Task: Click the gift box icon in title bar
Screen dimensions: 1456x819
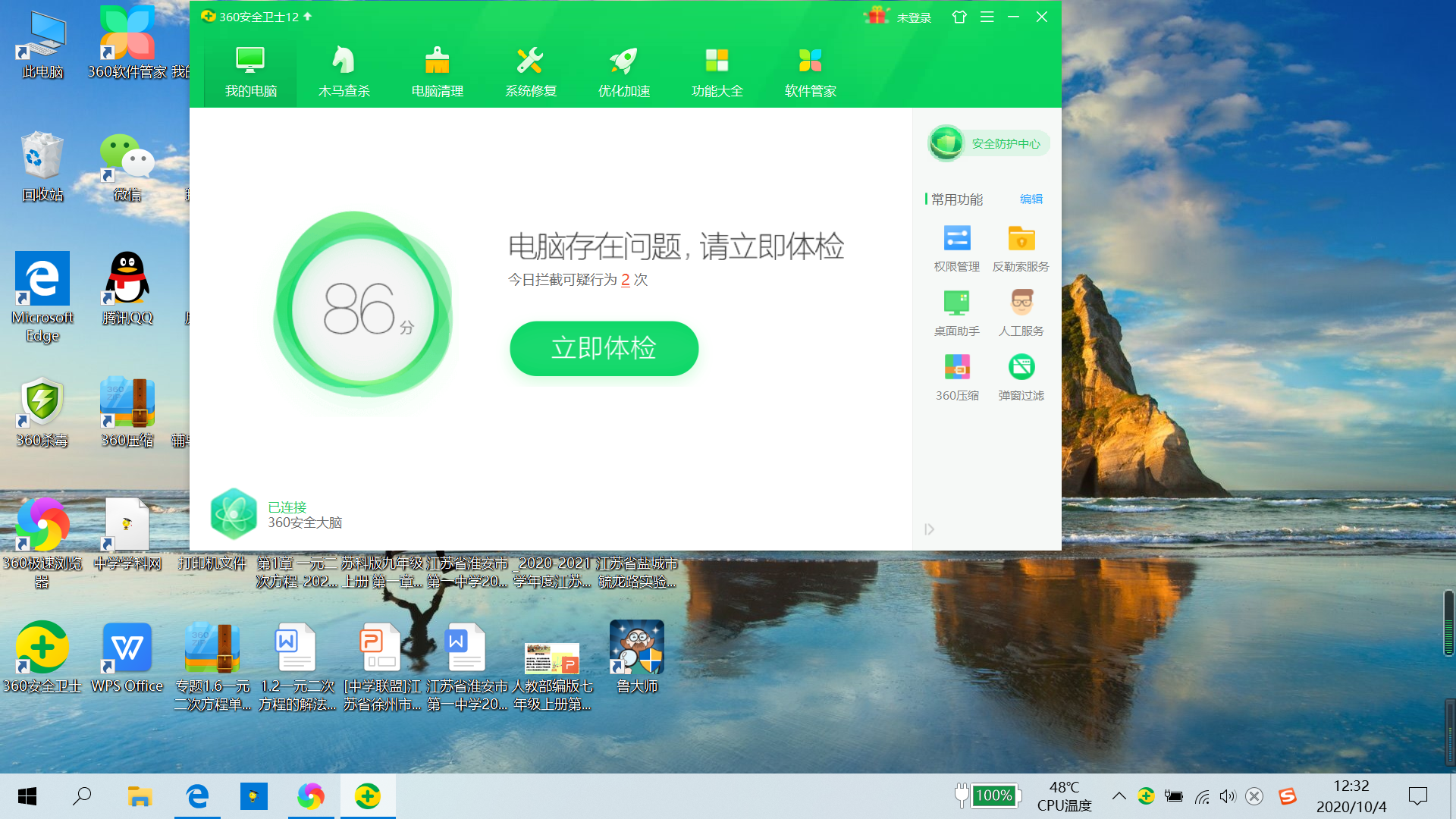Action: 877,16
